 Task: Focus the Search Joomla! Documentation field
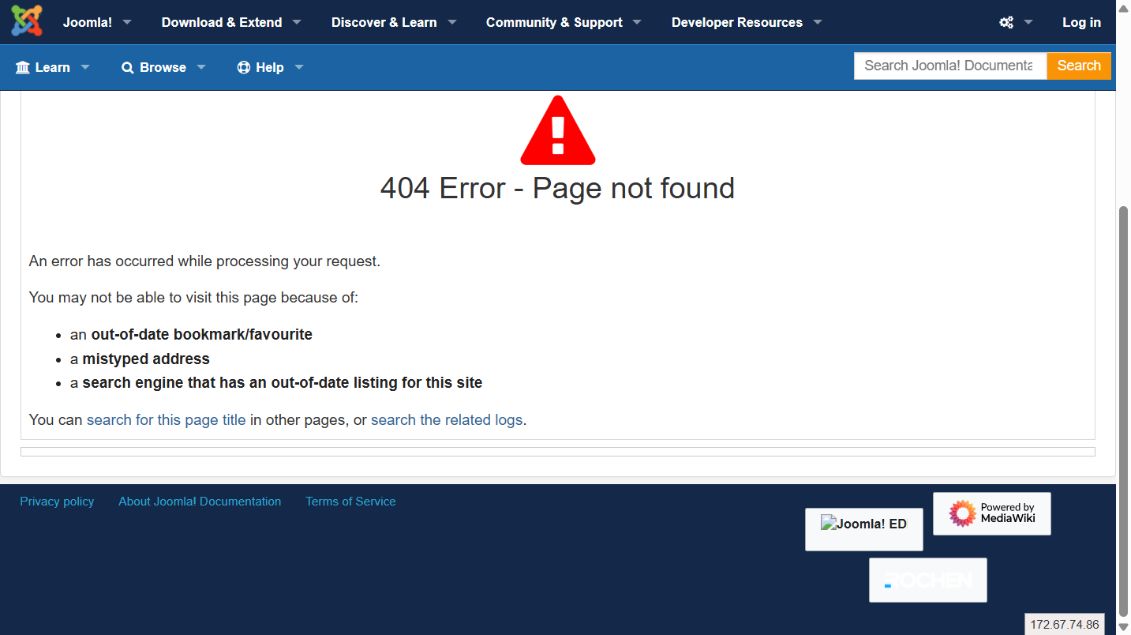tap(950, 66)
